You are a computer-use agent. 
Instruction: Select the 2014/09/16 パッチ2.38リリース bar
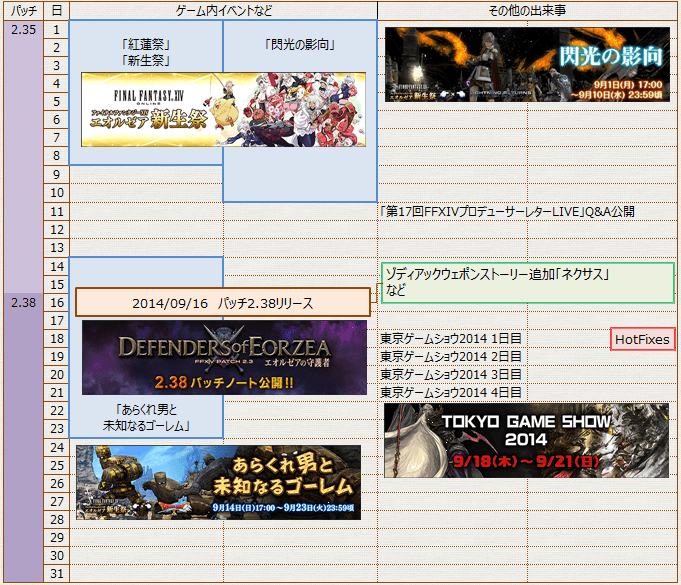(x=223, y=302)
